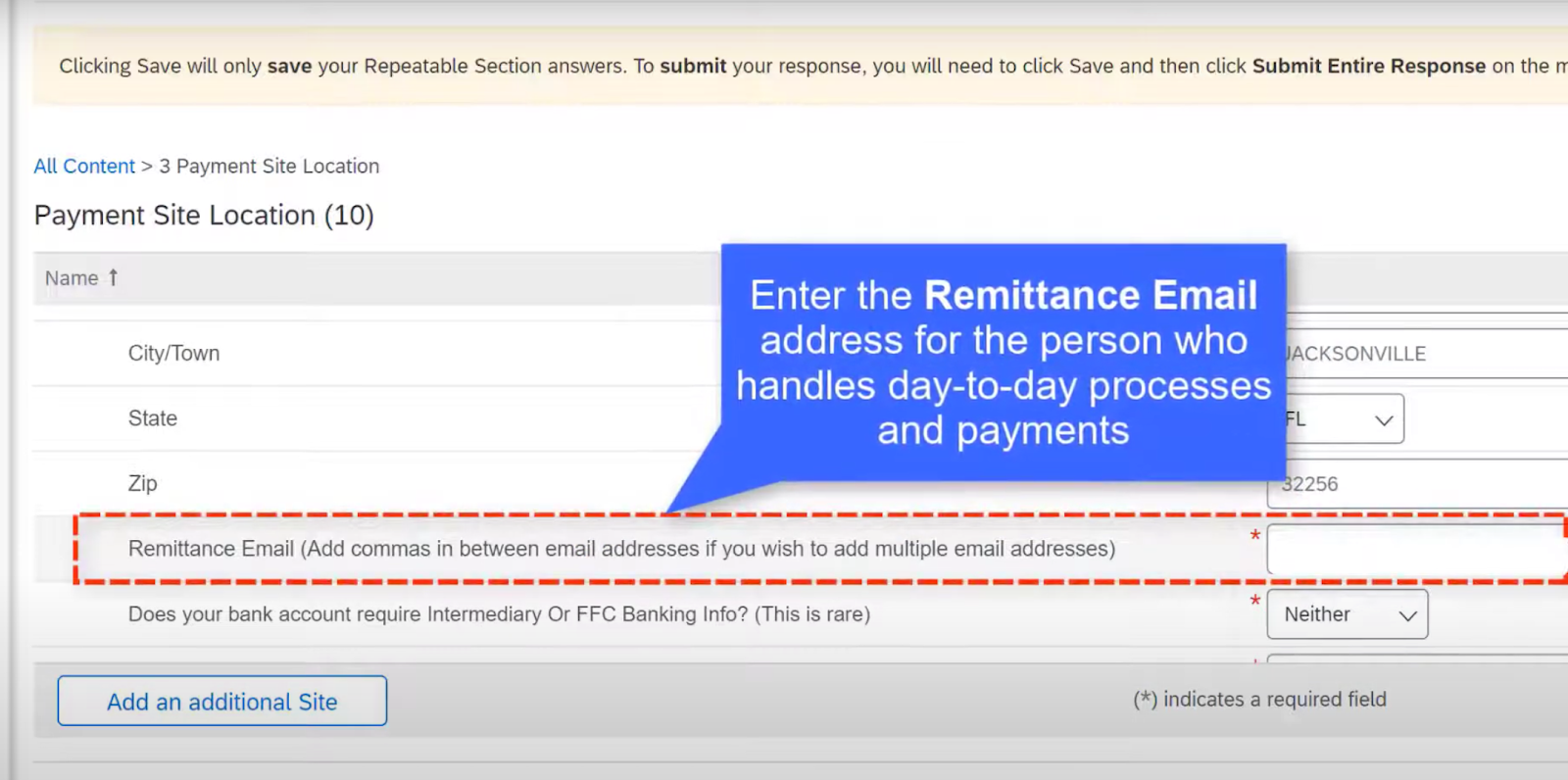The width and height of the screenshot is (1568, 780).
Task: Select the 3 Payment Site Location breadcrumb
Action: click(x=269, y=167)
